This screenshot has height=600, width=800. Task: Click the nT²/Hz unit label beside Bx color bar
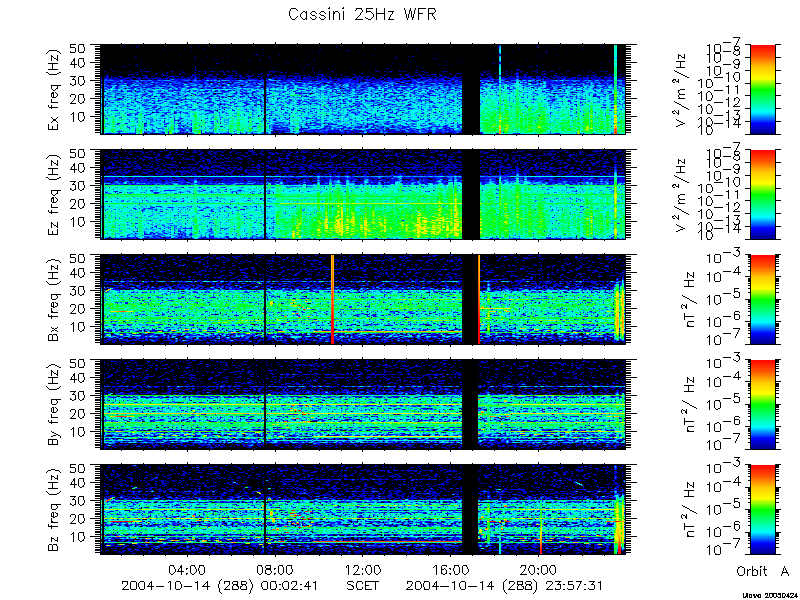(690, 301)
